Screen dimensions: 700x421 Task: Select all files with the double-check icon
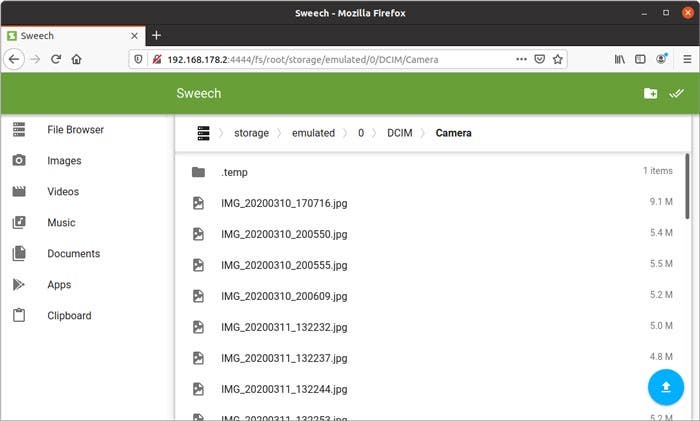[x=676, y=93]
